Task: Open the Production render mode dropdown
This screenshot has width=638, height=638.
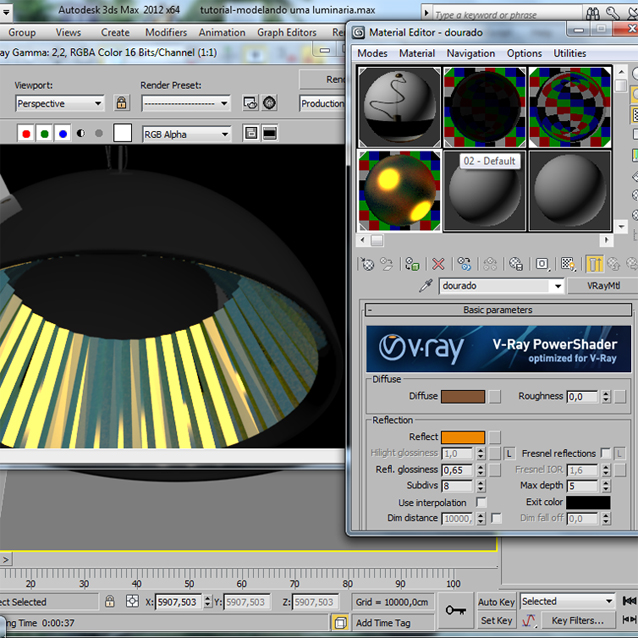Action: [x=322, y=103]
